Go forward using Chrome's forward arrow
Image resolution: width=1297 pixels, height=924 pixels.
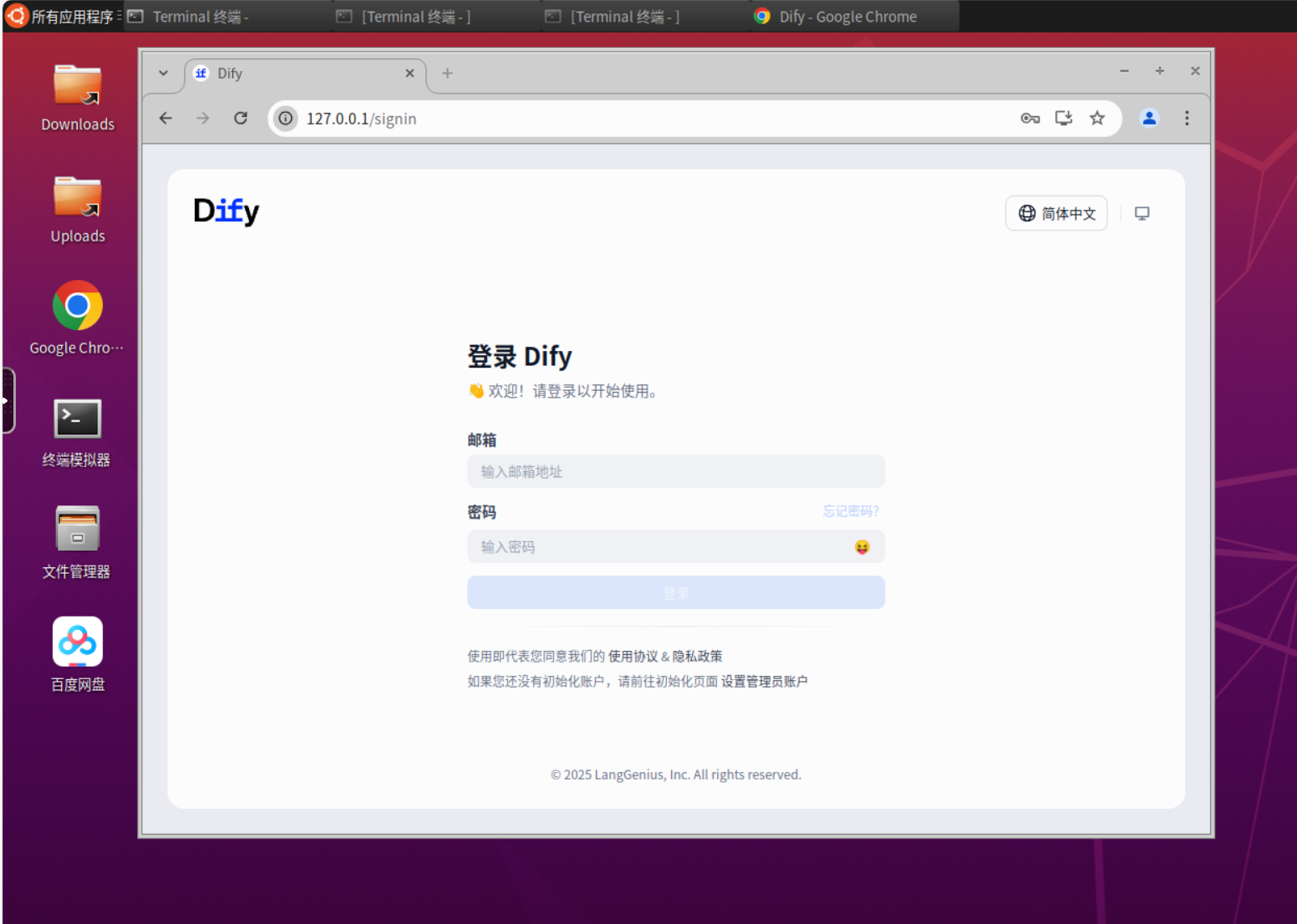[203, 119]
